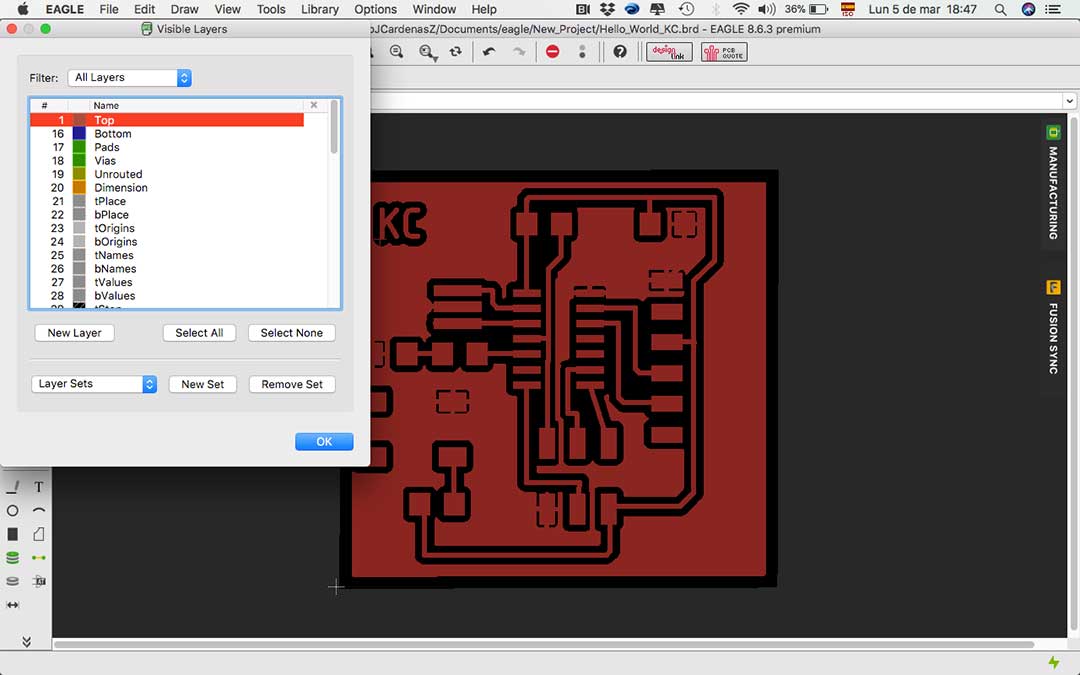Expand more tools with double chevron
The width and height of the screenshot is (1080, 675).
coord(26,642)
